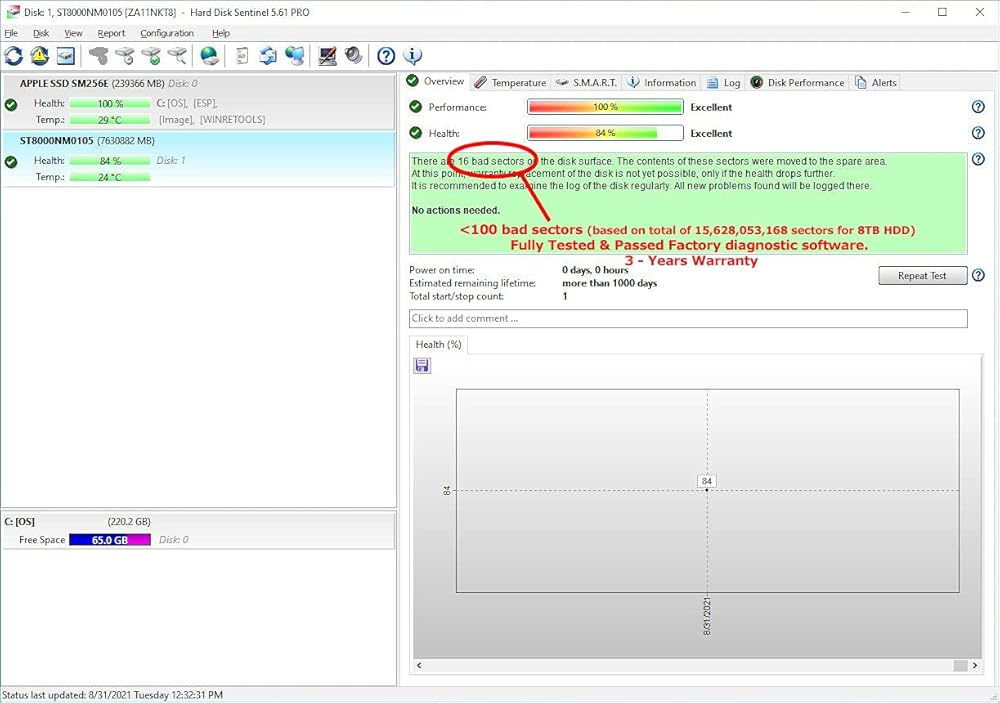1000x703 pixels.
Task: Click the status bar 'Status last updated' text
Action: [112, 695]
